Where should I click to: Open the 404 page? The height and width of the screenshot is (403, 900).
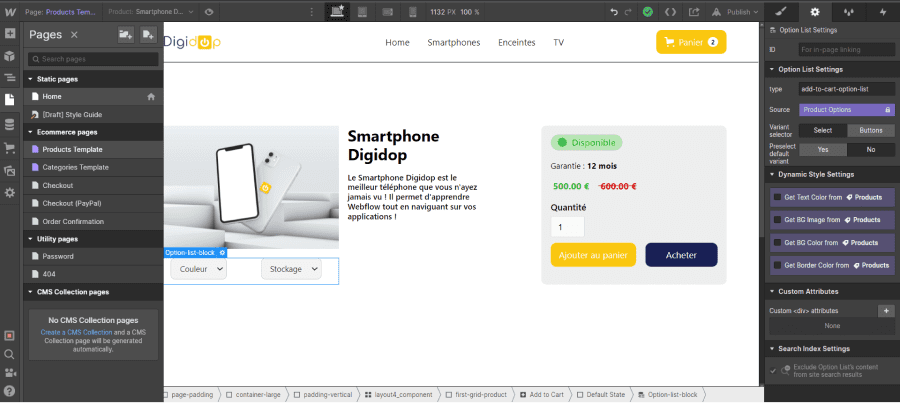(93, 274)
